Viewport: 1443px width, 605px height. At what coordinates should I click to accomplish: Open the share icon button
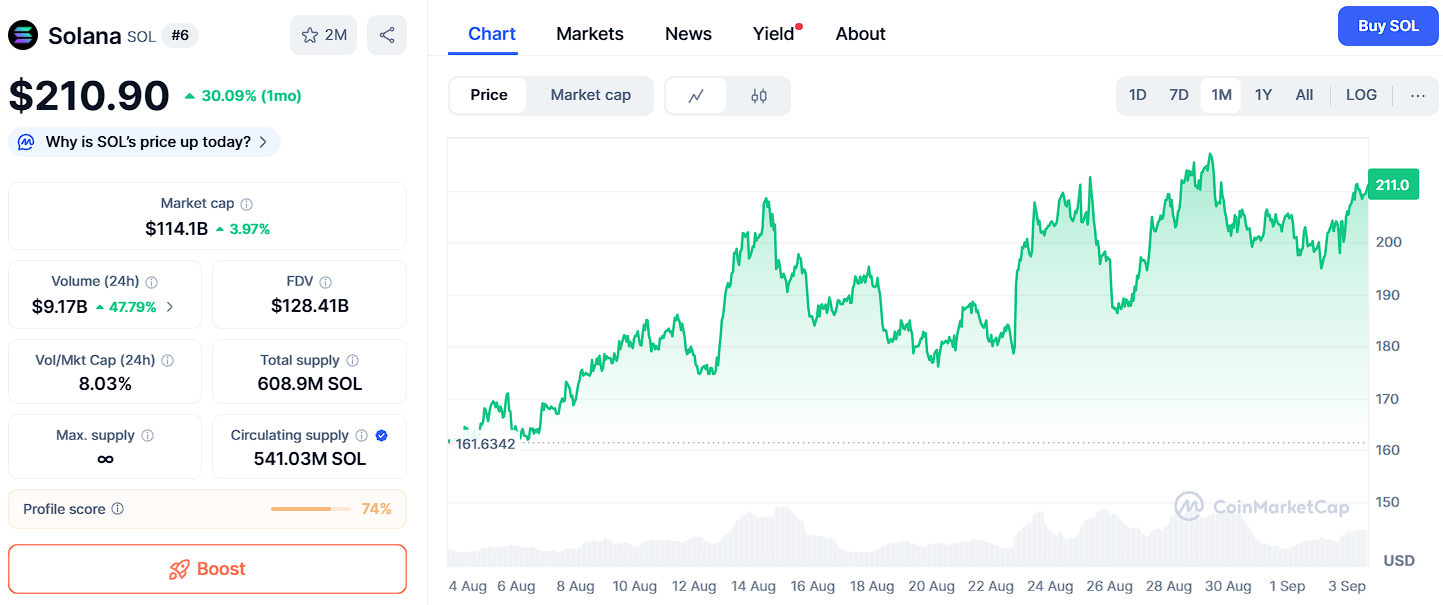click(x=387, y=35)
